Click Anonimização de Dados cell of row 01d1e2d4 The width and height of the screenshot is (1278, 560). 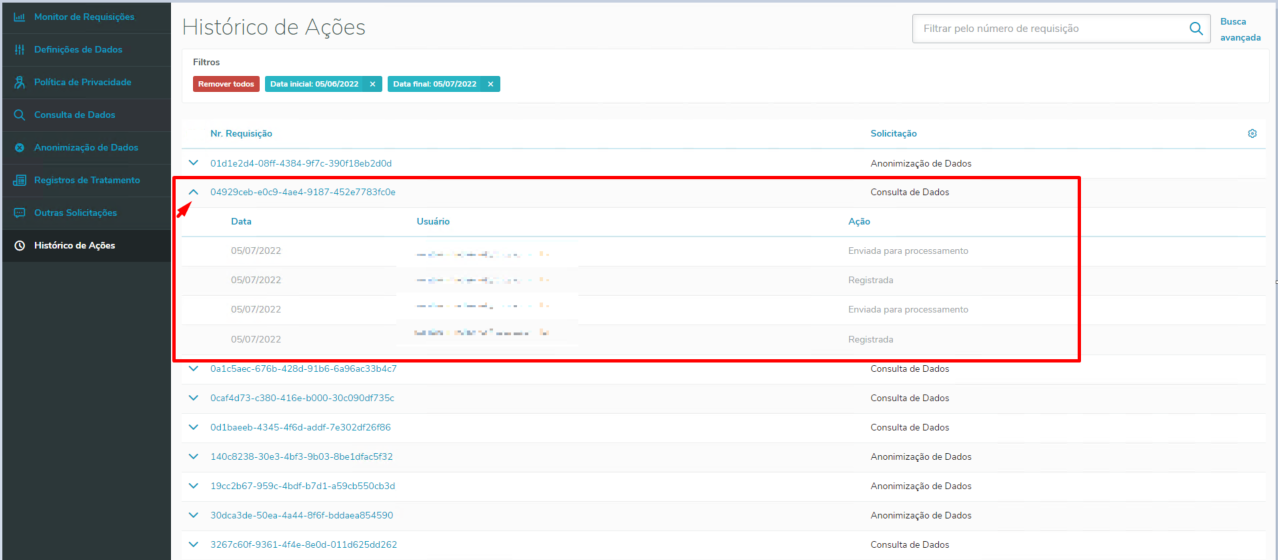pyautogui.click(x=921, y=163)
